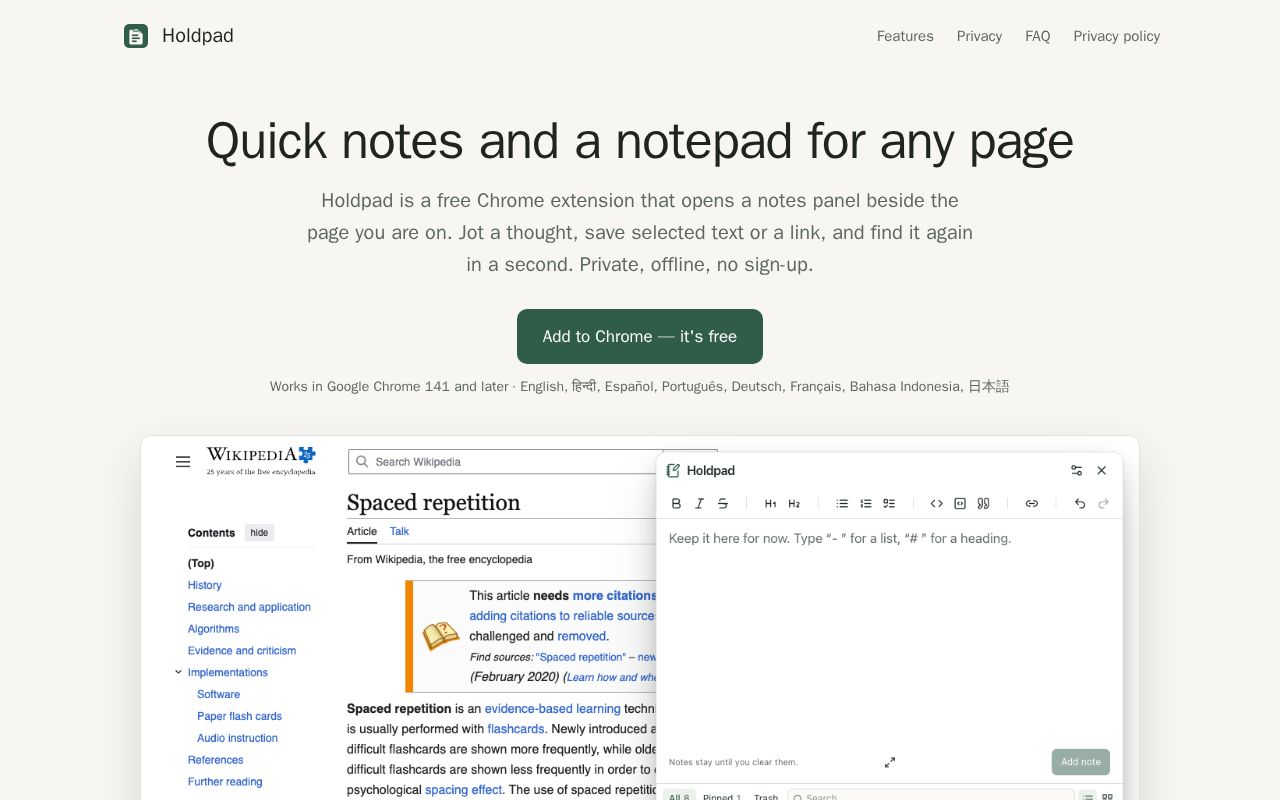Follow the evidence-based learning link
This screenshot has height=800, width=1280.
(x=553, y=708)
